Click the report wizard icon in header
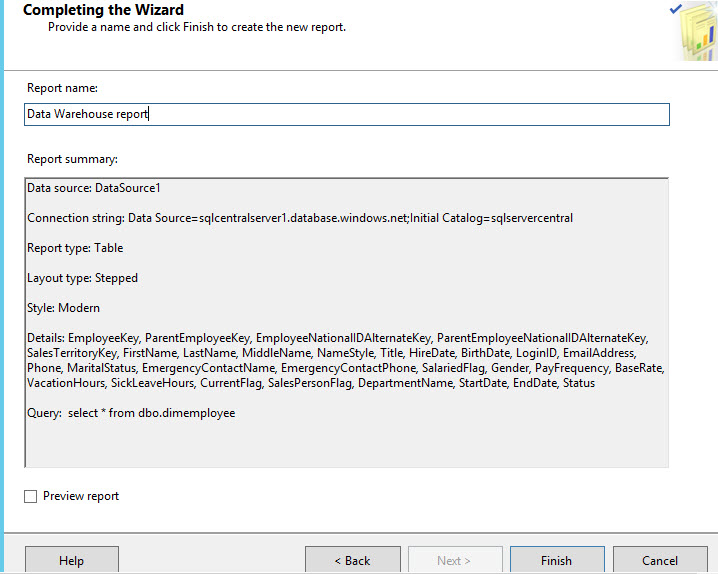This screenshot has width=718, height=574. 692,30
